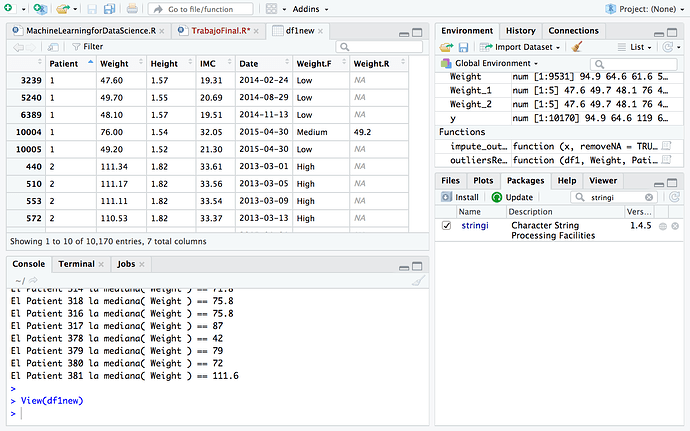Screen dimensions: 690x431
Task: Switch to the Jobs tab
Action: 126,264
